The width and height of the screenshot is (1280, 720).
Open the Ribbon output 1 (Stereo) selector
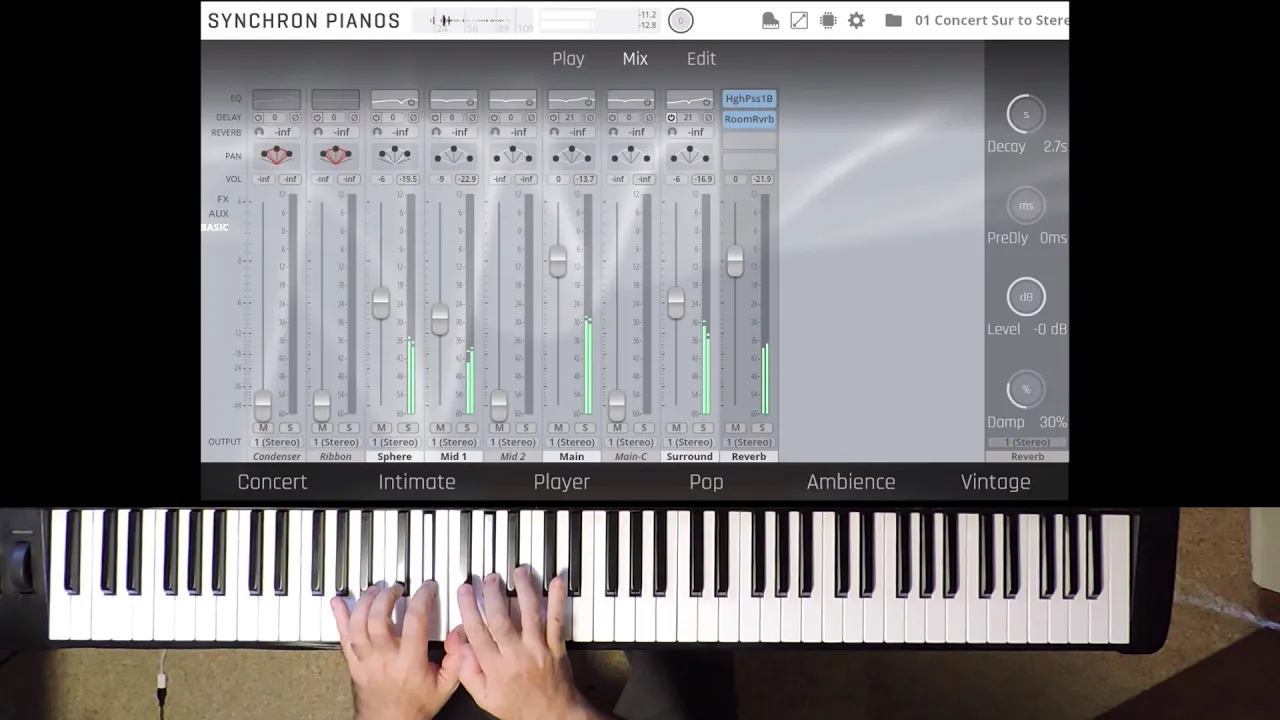335,442
